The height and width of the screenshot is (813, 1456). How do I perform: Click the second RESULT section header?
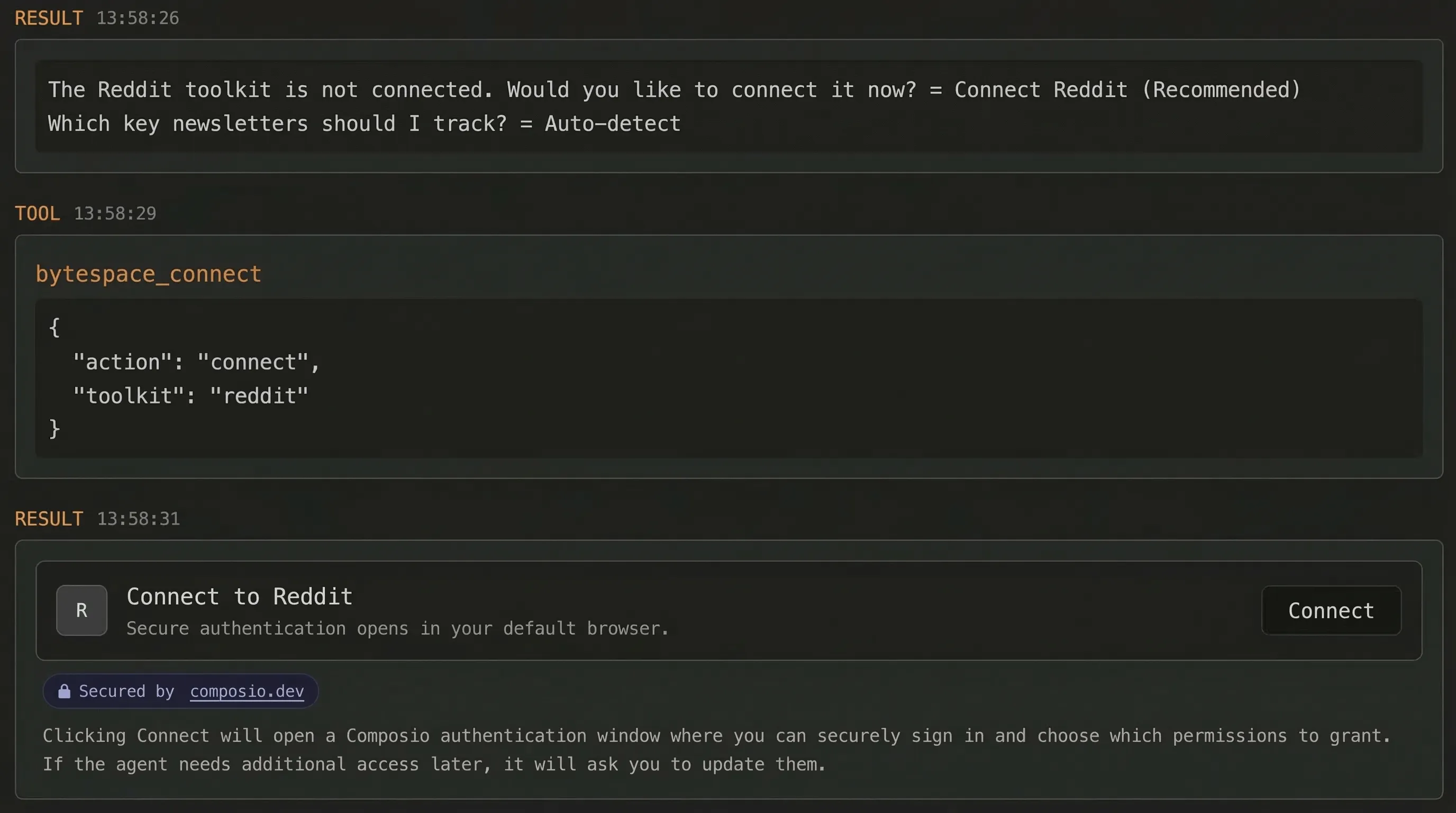[48, 518]
